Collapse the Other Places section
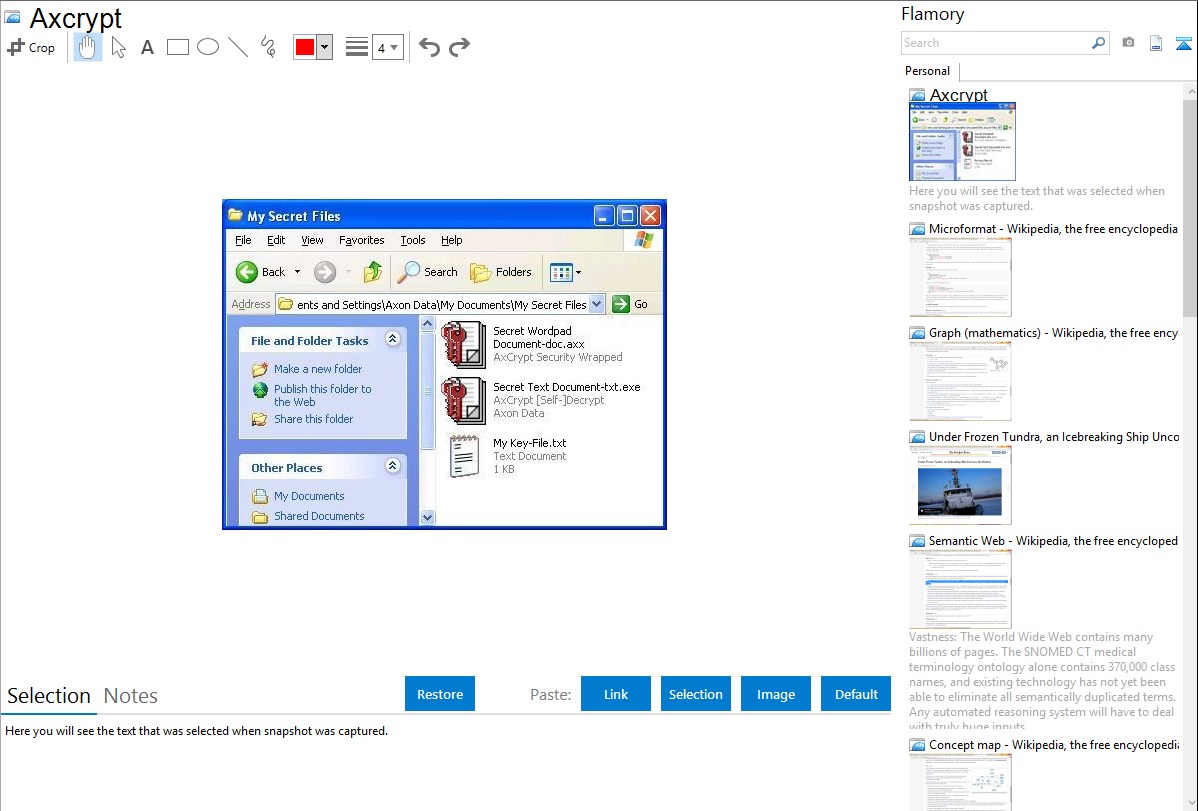The width and height of the screenshot is (1198, 811). (x=393, y=466)
